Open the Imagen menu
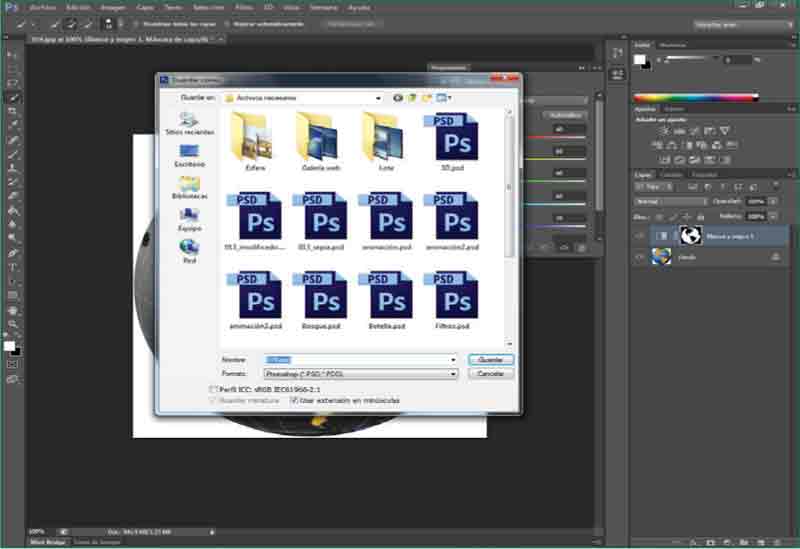Image resolution: width=800 pixels, height=549 pixels. [x=112, y=7]
